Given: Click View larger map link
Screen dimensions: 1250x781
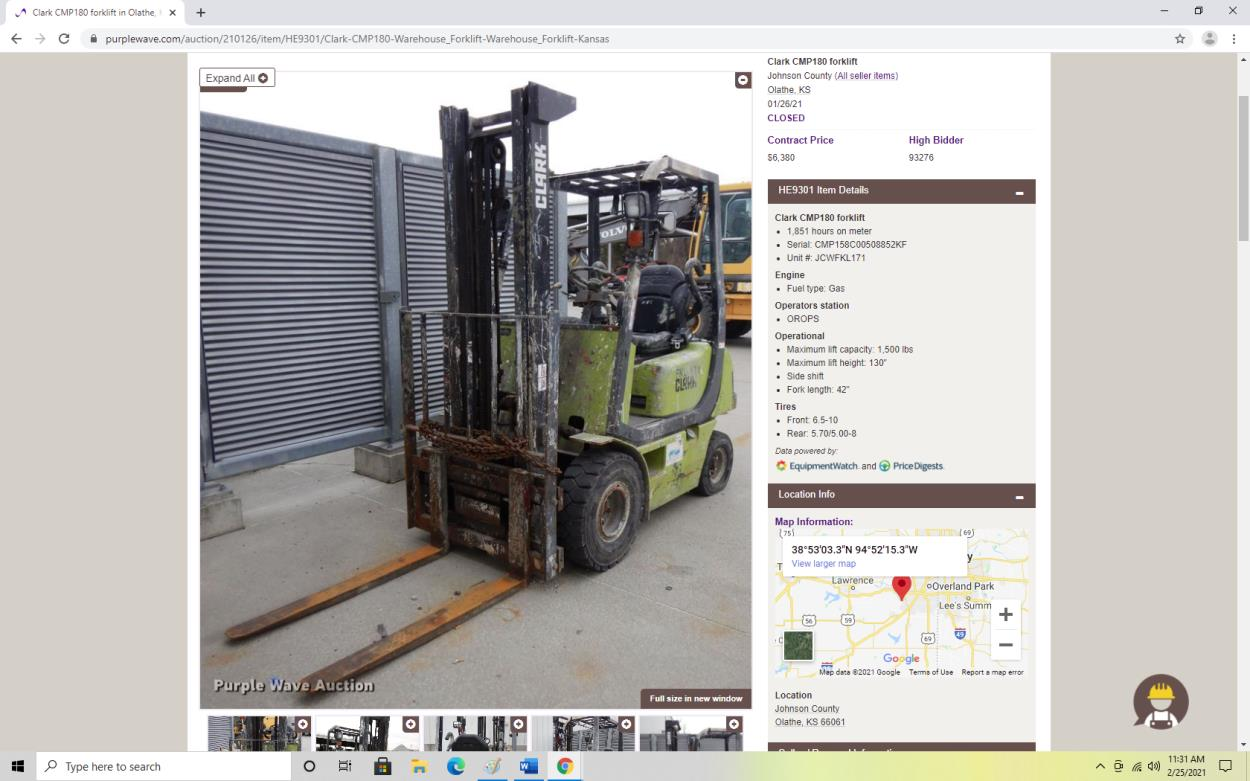Looking at the screenshot, I should click(823, 564).
